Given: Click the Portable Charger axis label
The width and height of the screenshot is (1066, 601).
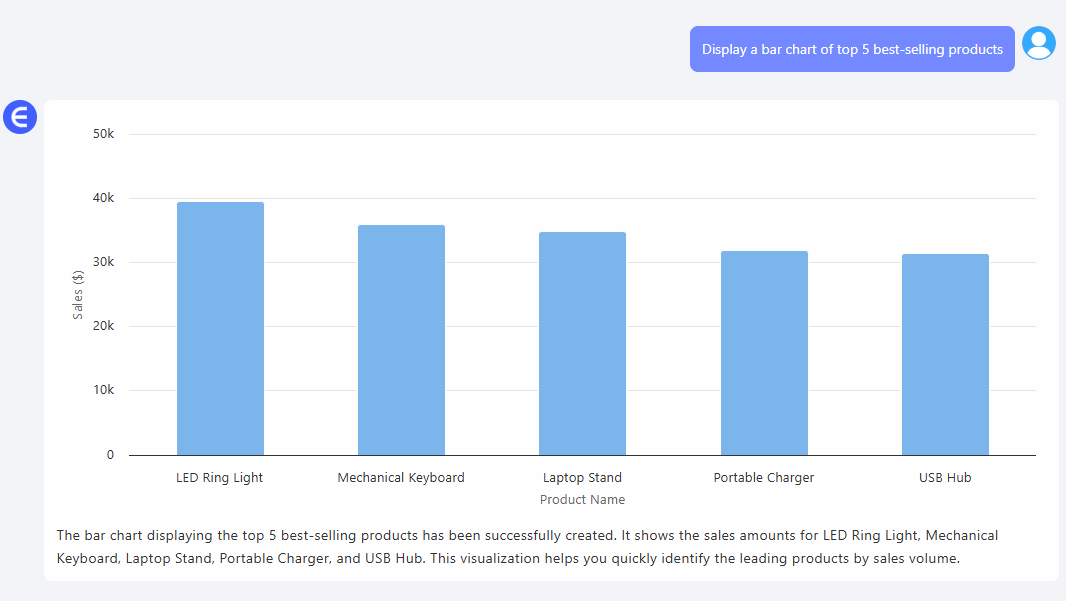Looking at the screenshot, I should click(764, 478).
